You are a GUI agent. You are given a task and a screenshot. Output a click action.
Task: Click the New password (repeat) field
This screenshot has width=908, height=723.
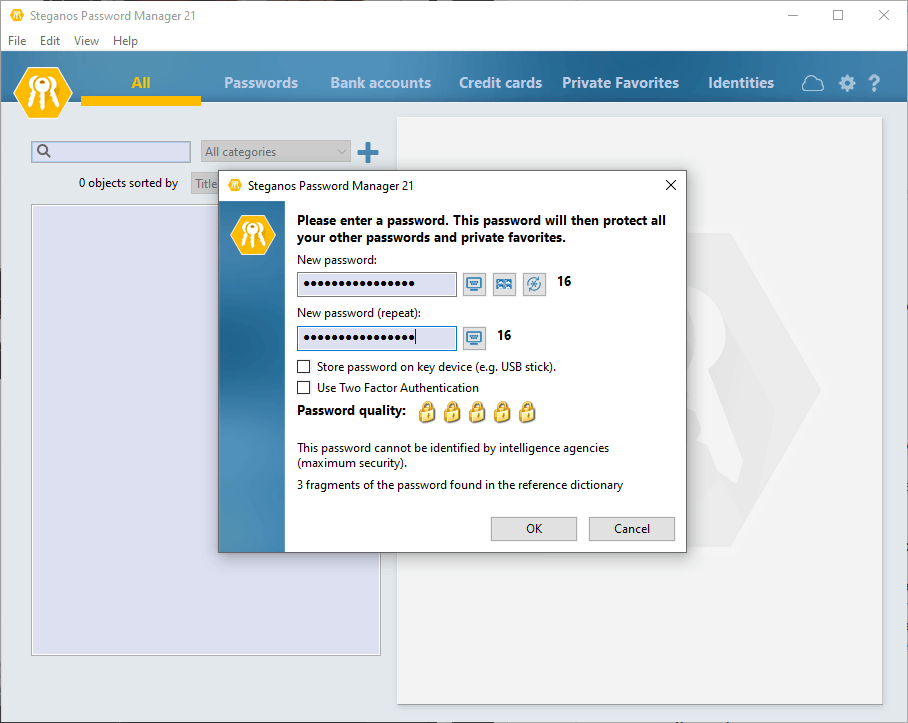point(377,338)
